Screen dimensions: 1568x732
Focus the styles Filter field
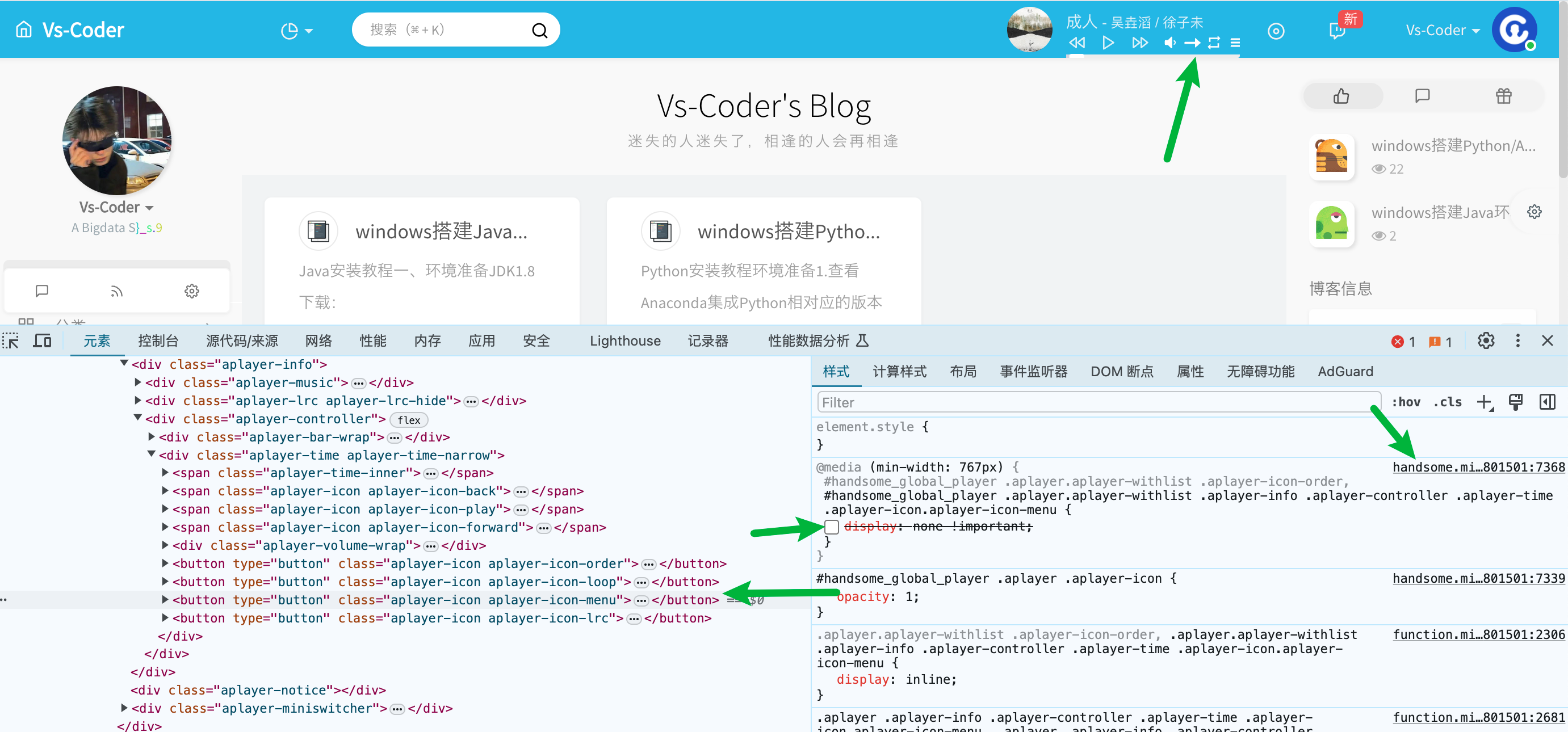(x=1098, y=402)
